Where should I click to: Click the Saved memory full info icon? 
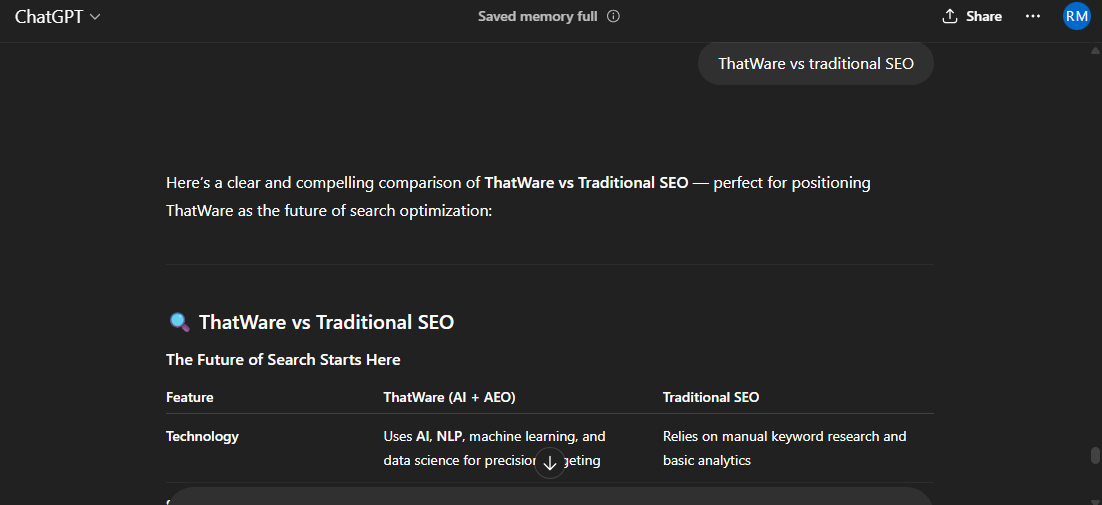coord(614,16)
